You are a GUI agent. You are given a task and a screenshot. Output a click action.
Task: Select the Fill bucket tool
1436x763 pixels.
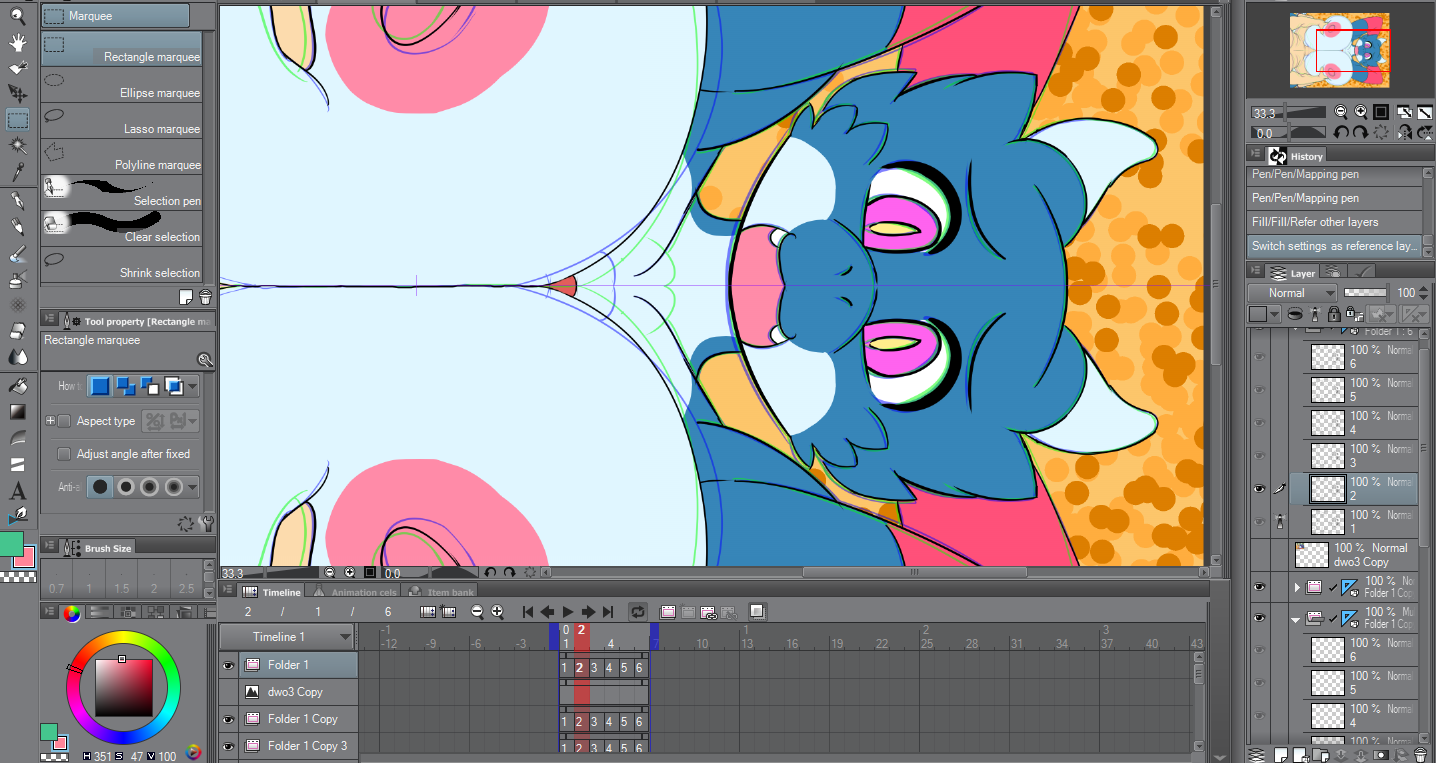point(17,385)
